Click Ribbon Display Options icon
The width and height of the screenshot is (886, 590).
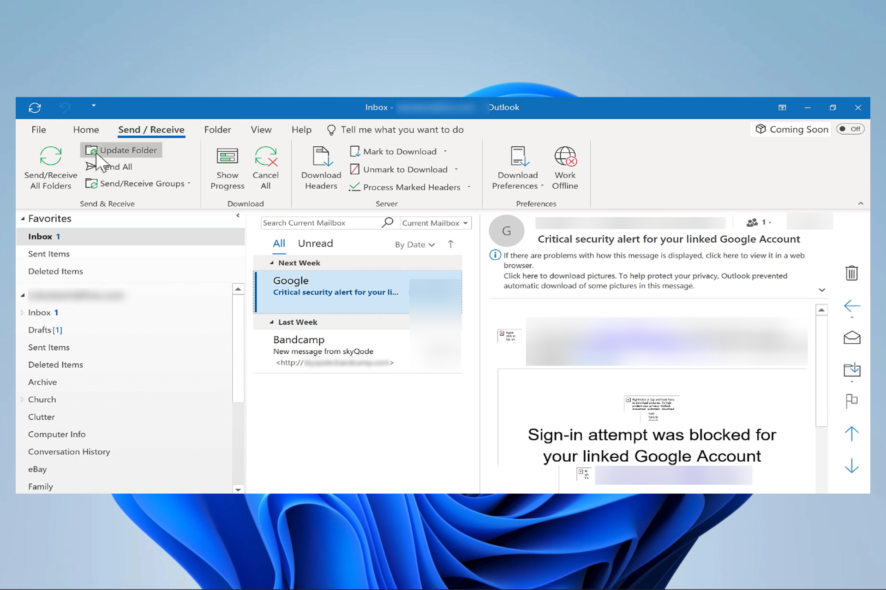click(782, 107)
